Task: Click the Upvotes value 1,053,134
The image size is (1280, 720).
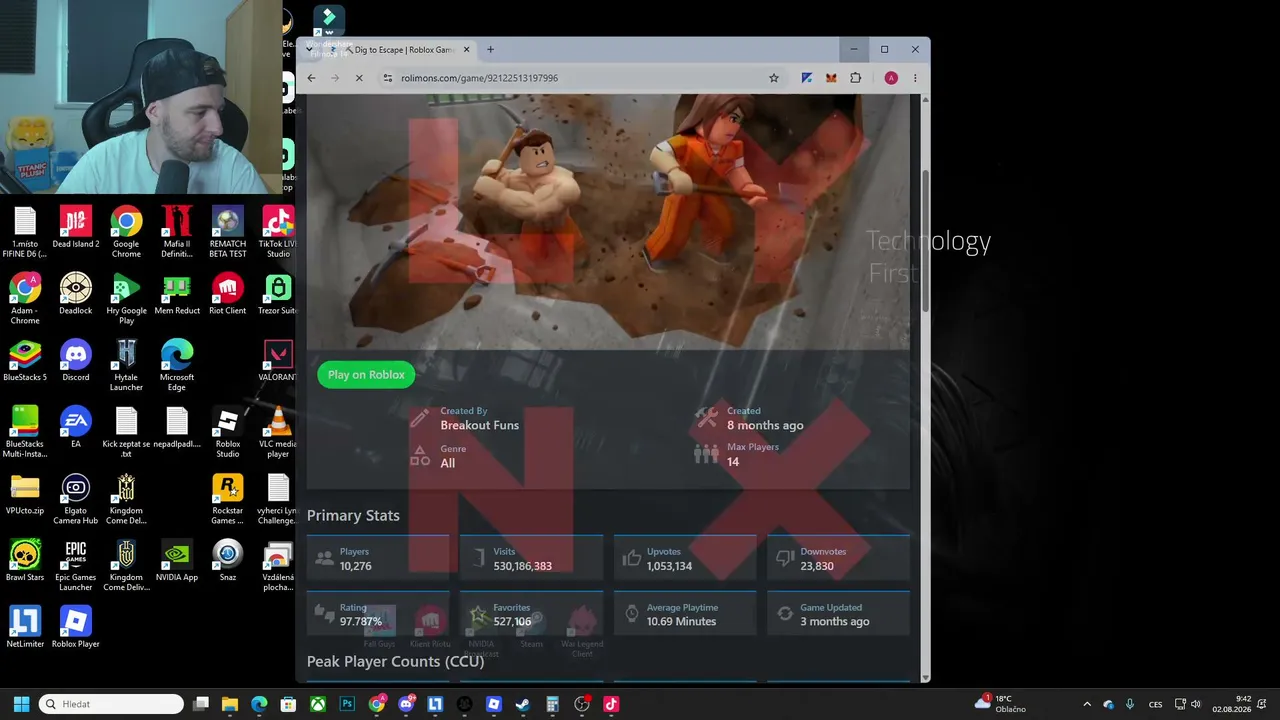Action: tap(669, 566)
